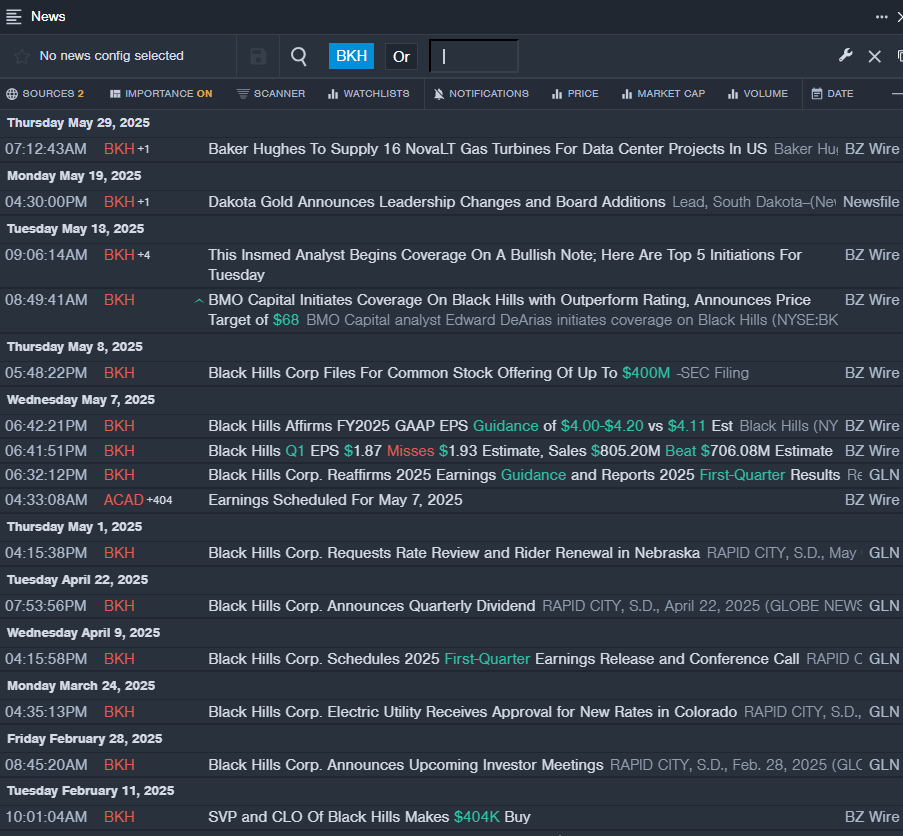Screen dimensions: 903x836
Task: Open Black Hills Affirms FY2025 GAAP EPS headline
Action: pos(470,426)
